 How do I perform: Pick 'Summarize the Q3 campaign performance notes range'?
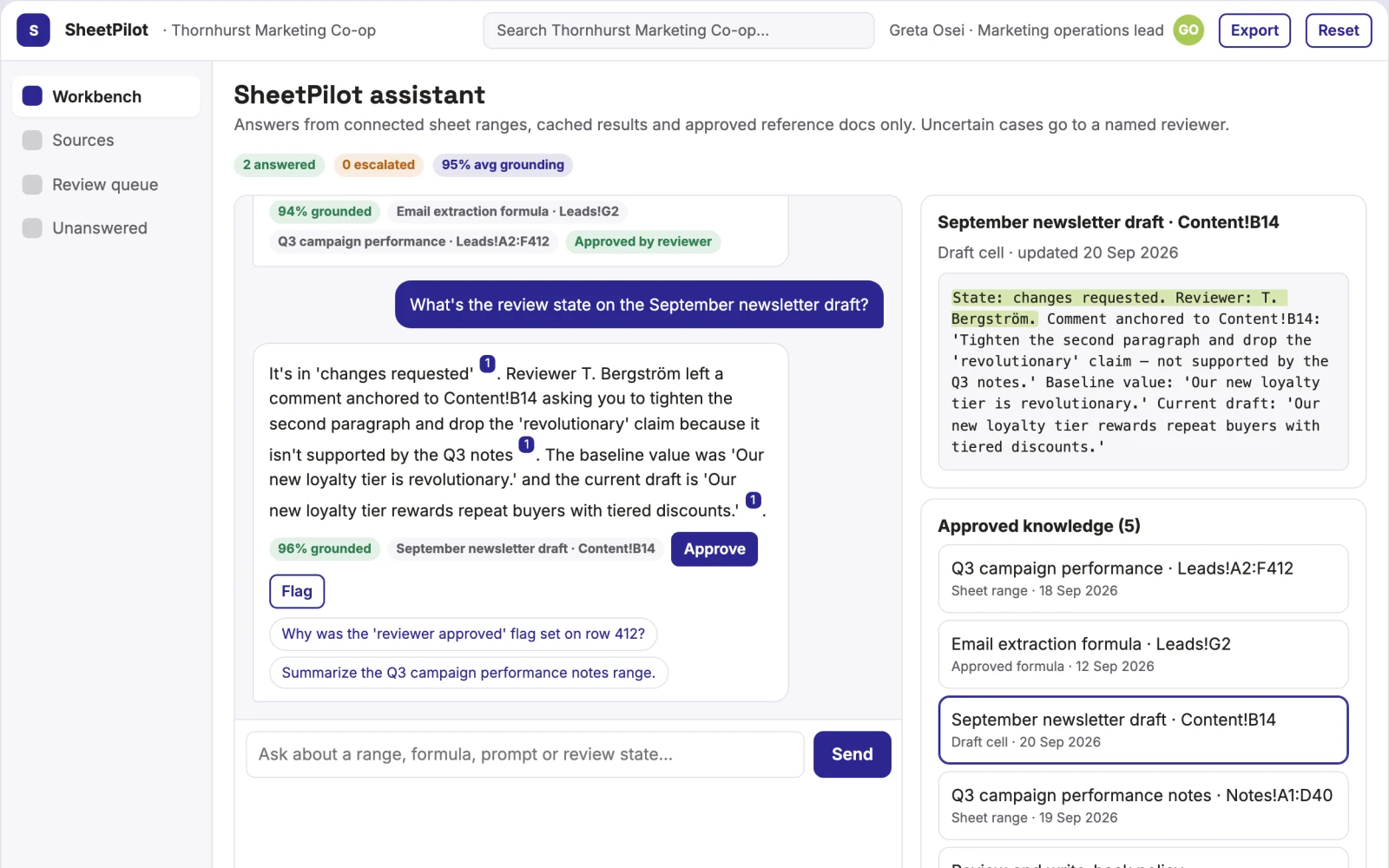pos(469,674)
